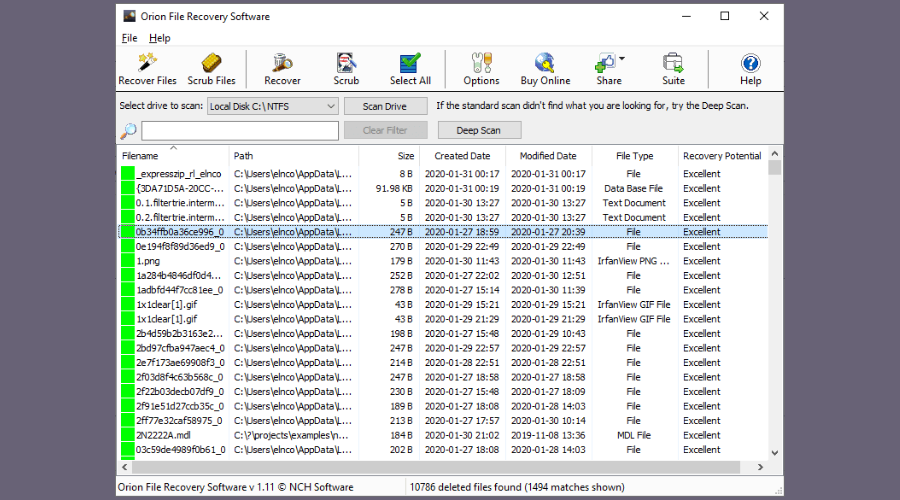Click green status square for 2N2222A.mdl
The height and width of the screenshot is (500, 900).
pos(127,435)
